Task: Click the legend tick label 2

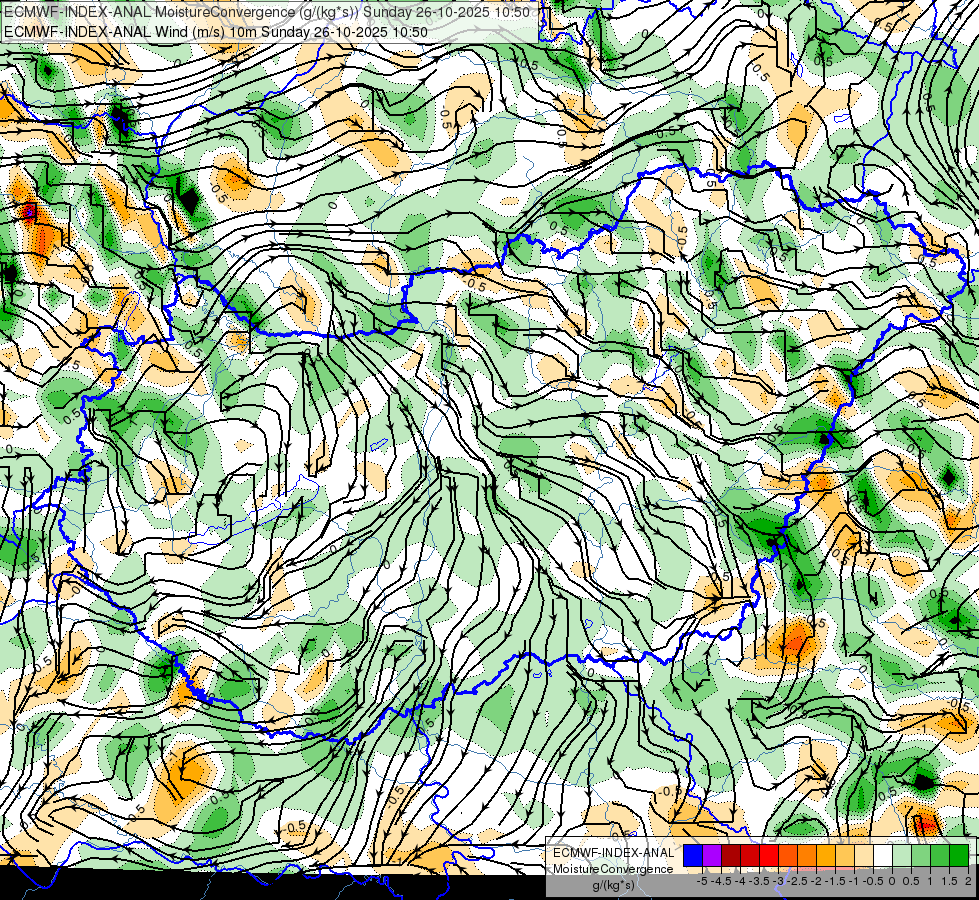Action: [968, 881]
